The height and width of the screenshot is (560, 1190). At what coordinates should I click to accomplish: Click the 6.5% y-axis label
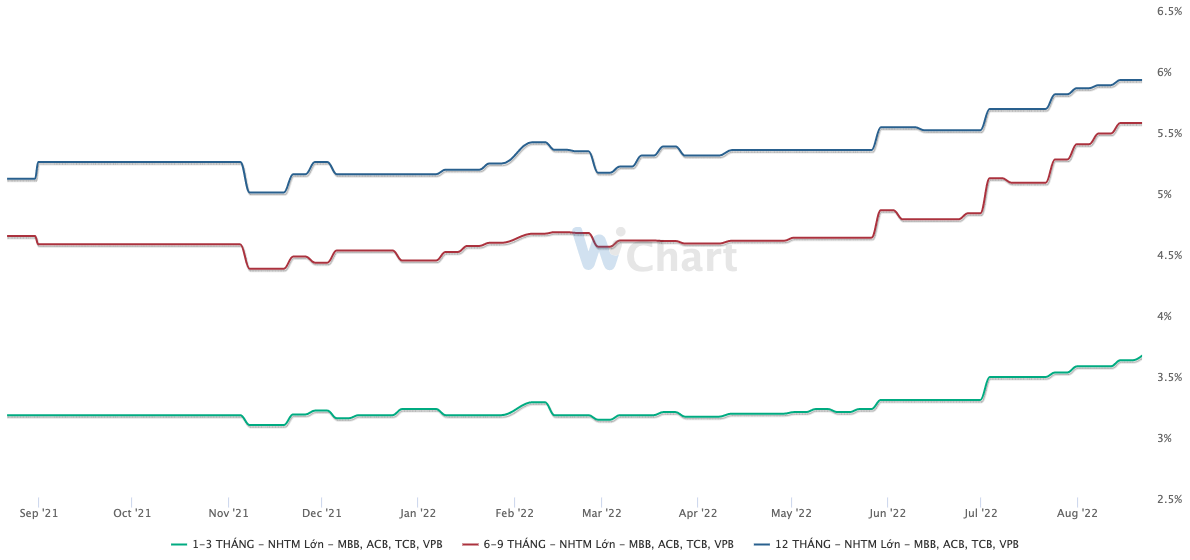click(1170, 11)
